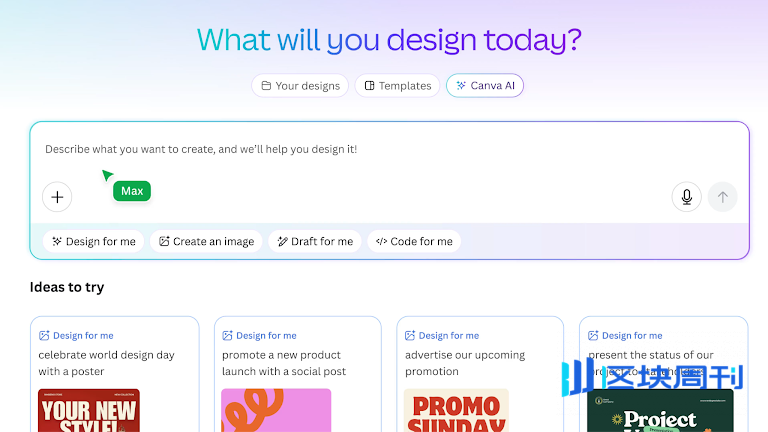
Task: Open the product launch social post idea
Action: [298, 363]
